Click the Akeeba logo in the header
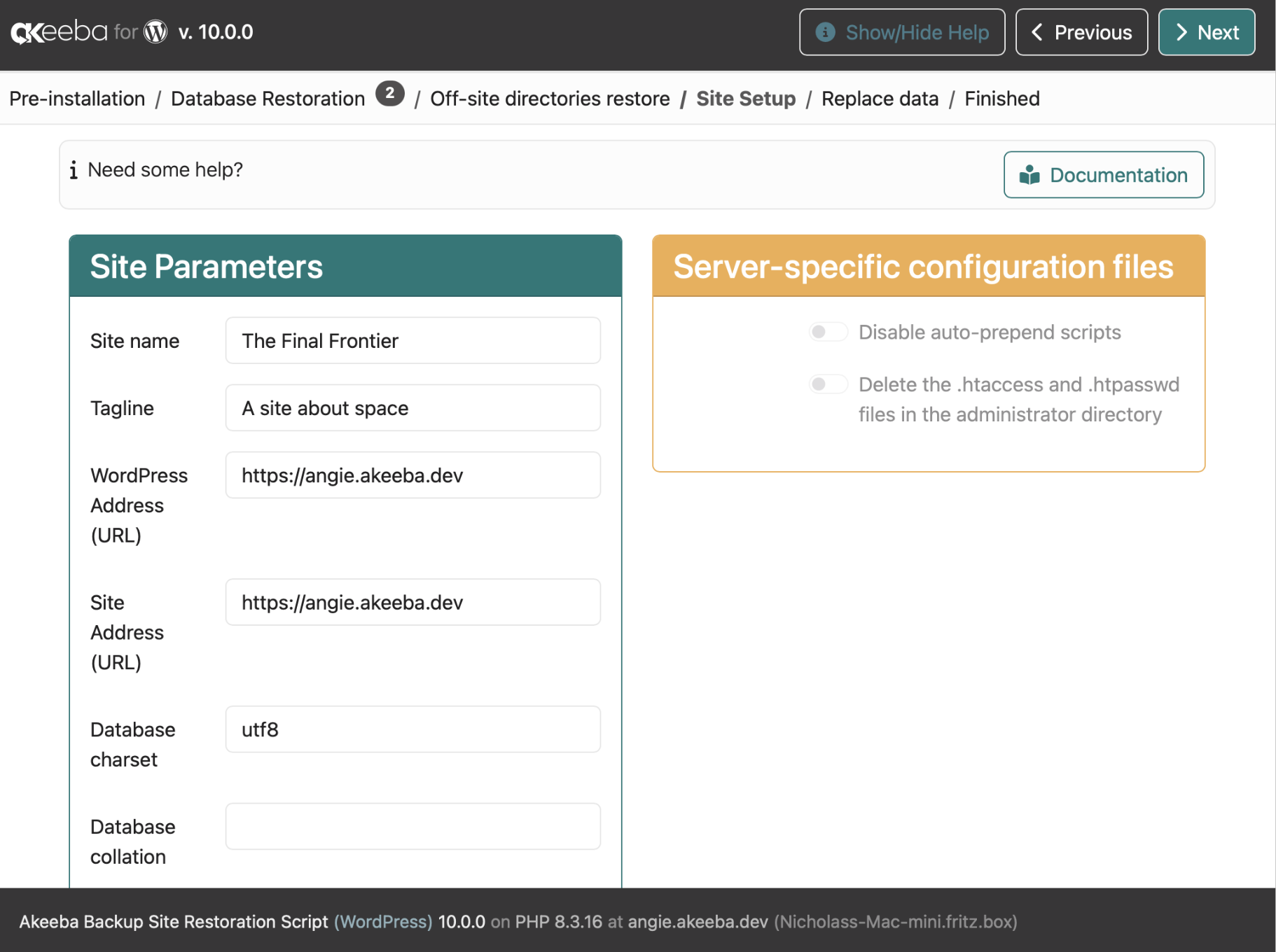Image resolution: width=1276 pixels, height=952 pixels. 60,32
